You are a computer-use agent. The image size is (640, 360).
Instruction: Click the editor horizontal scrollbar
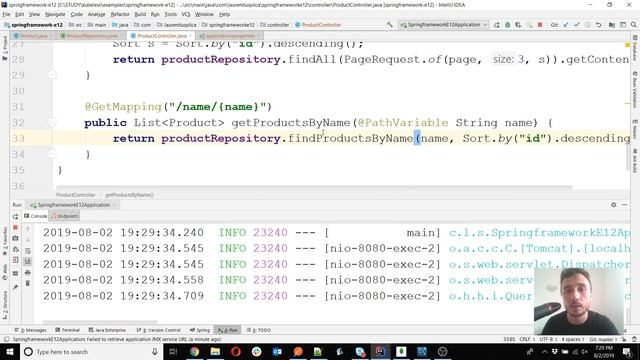click(314, 188)
